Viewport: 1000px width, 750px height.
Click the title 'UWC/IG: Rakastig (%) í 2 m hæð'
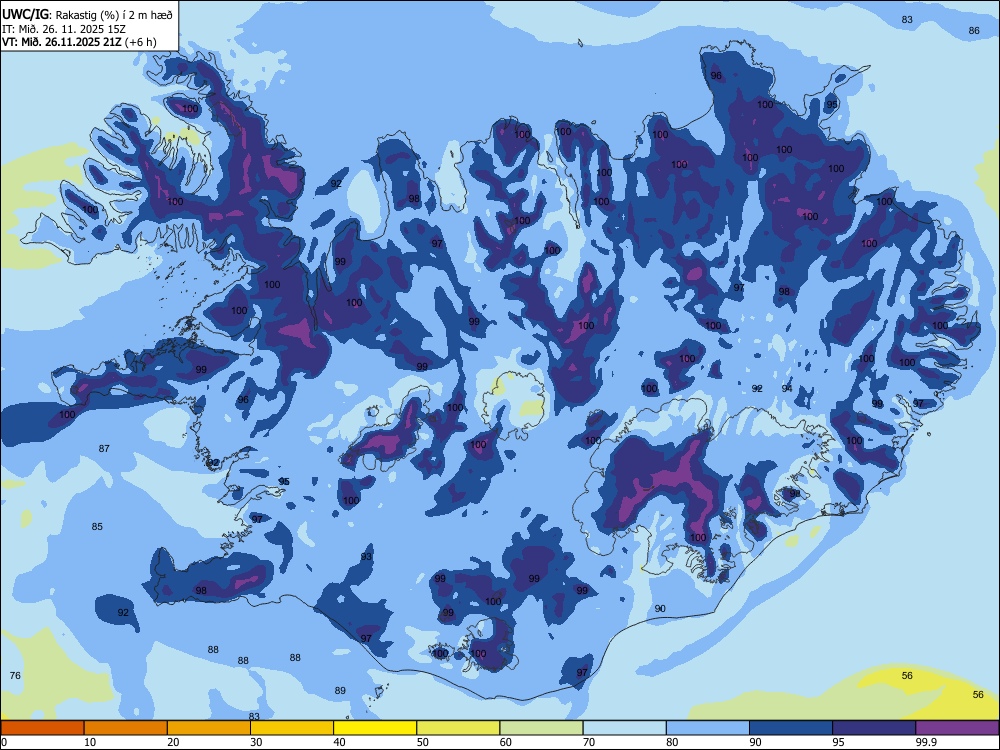click(87, 15)
